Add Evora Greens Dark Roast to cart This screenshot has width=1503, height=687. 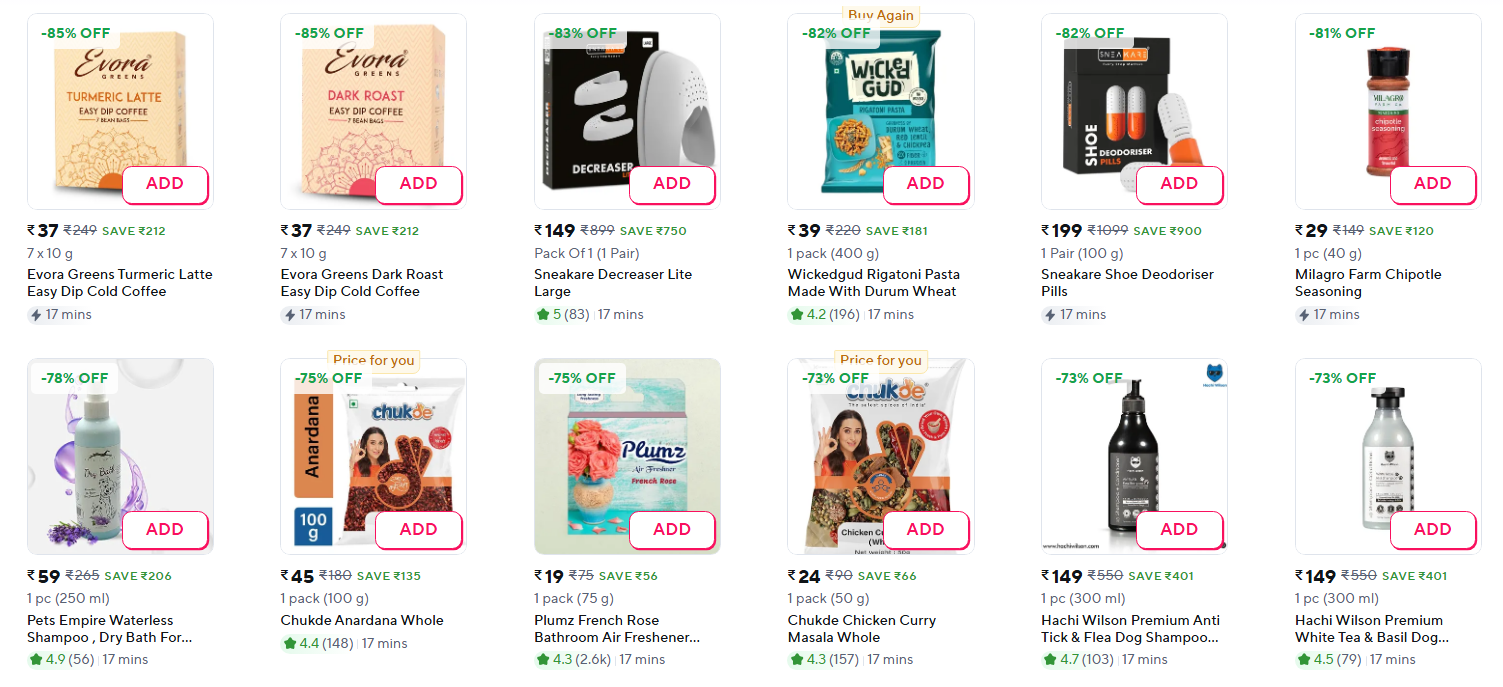[418, 184]
